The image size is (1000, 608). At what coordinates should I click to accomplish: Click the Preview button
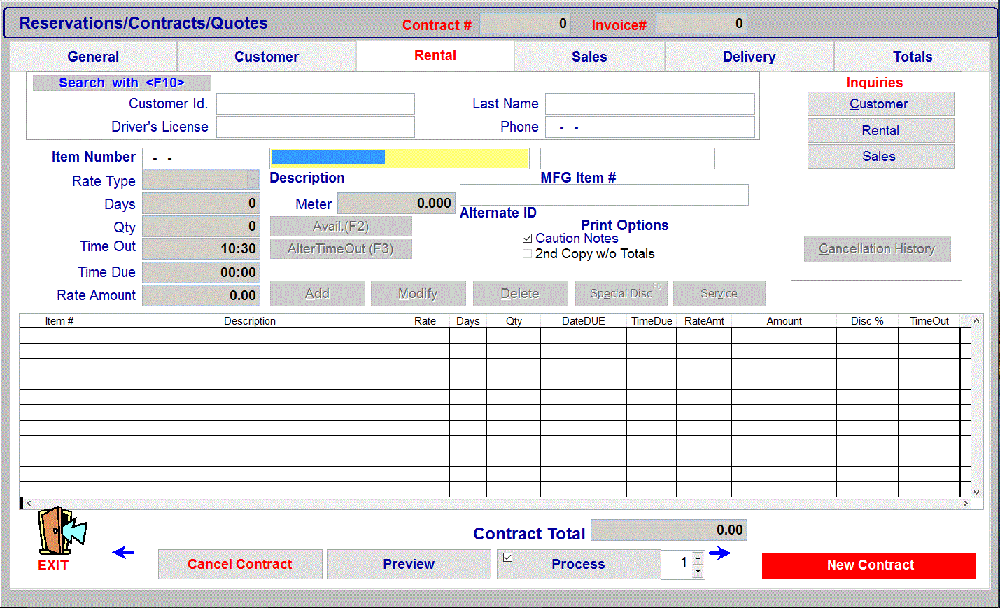[408, 564]
